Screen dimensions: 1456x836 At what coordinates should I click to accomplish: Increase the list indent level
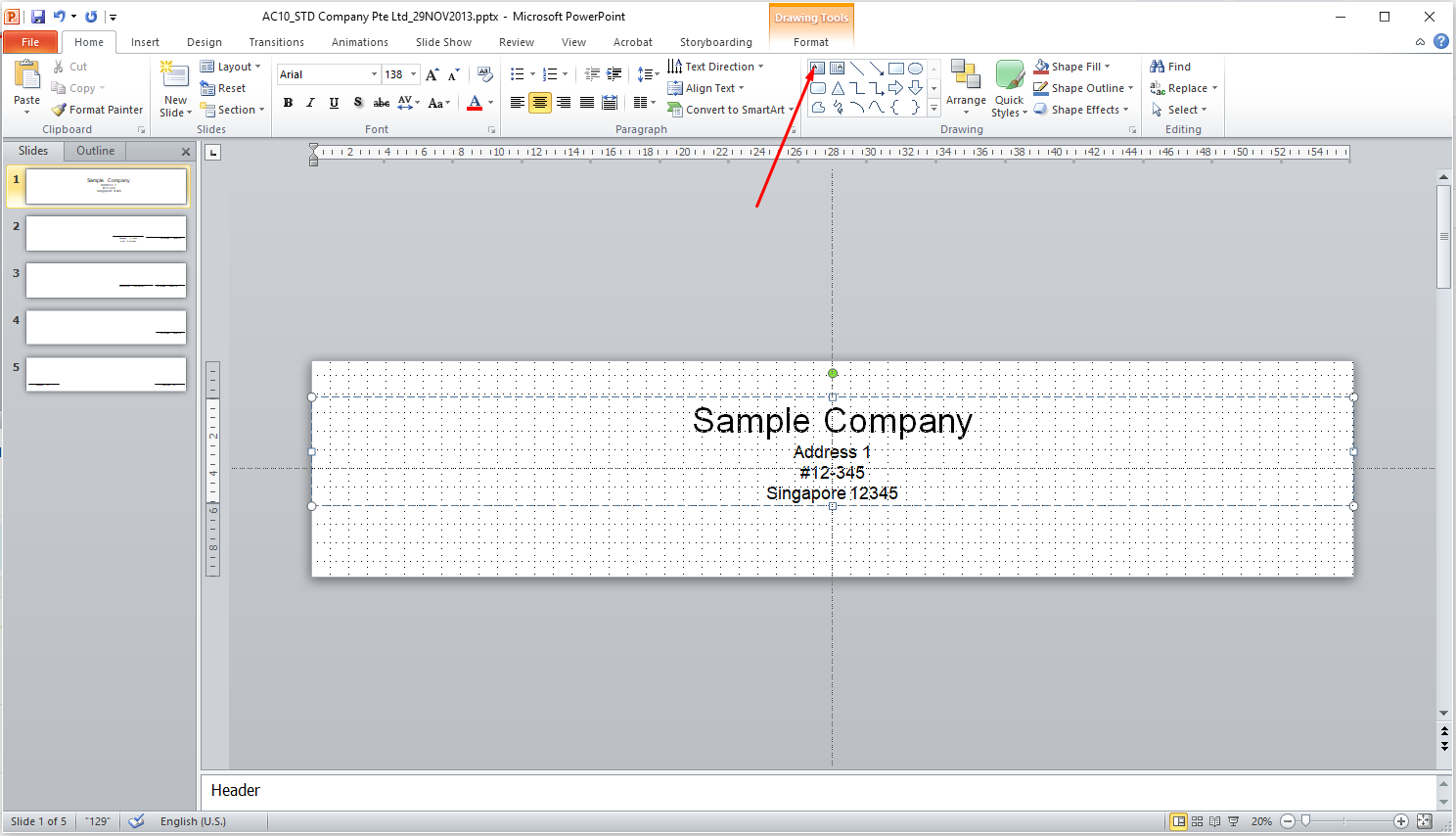(614, 74)
